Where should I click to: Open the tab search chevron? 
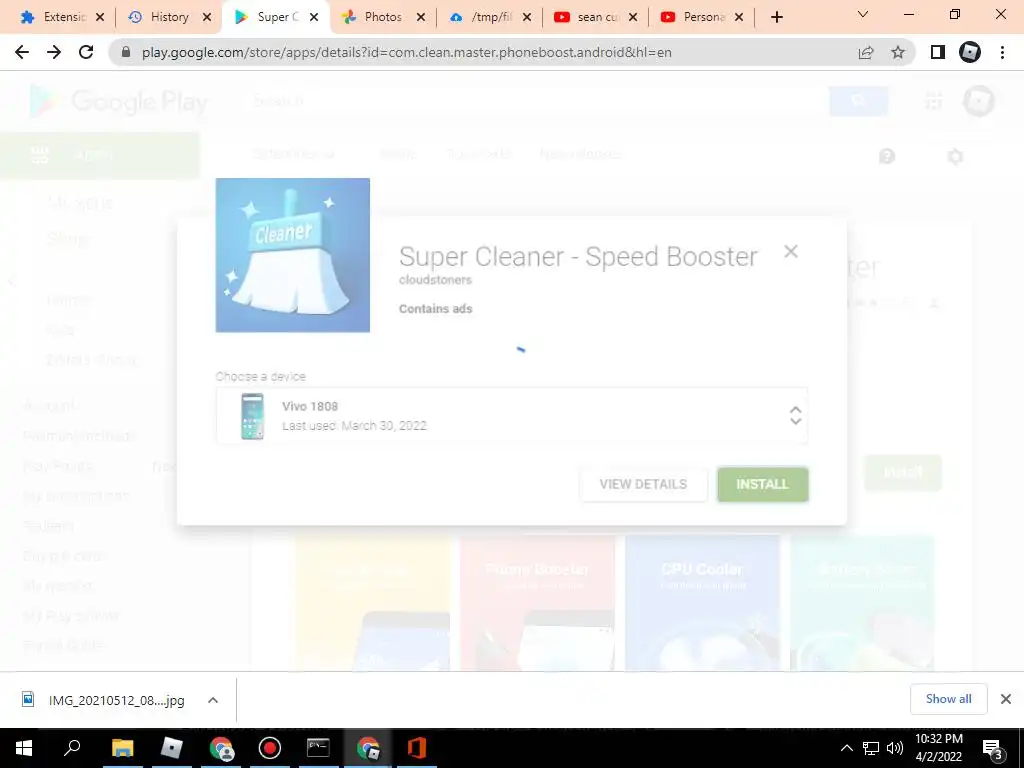click(x=863, y=14)
